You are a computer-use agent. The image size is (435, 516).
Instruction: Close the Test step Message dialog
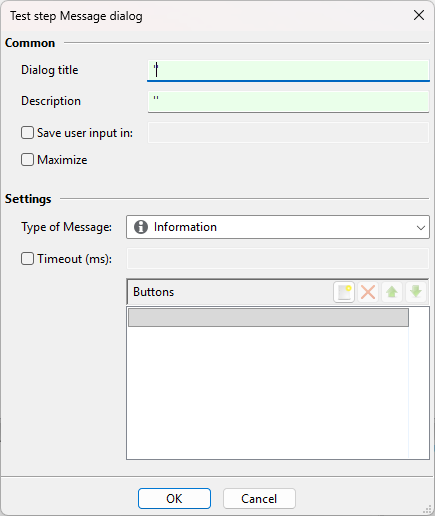coord(419,15)
